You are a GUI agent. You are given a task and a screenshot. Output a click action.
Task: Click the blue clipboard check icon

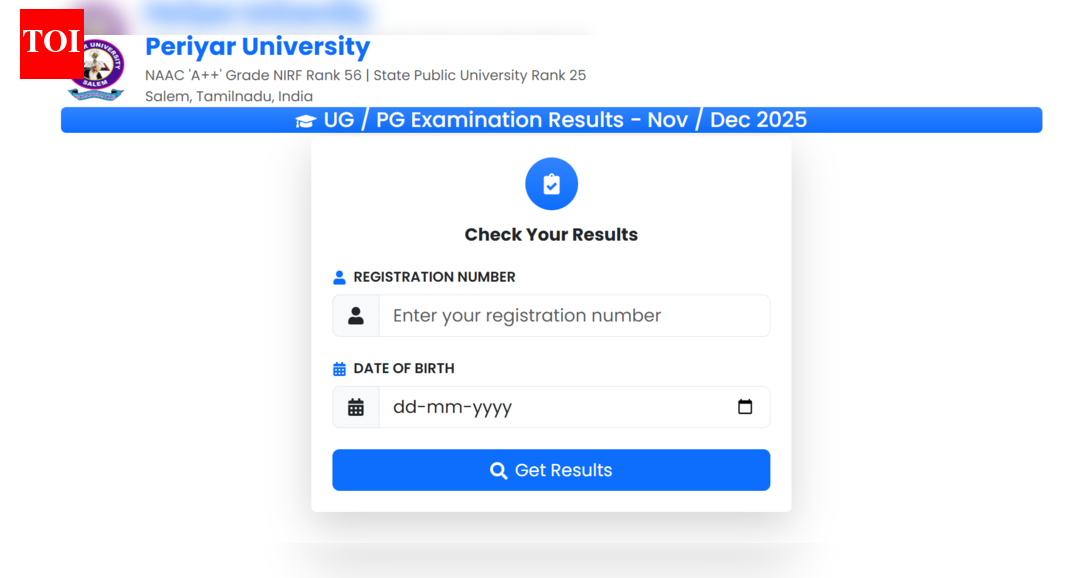point(551,184)
